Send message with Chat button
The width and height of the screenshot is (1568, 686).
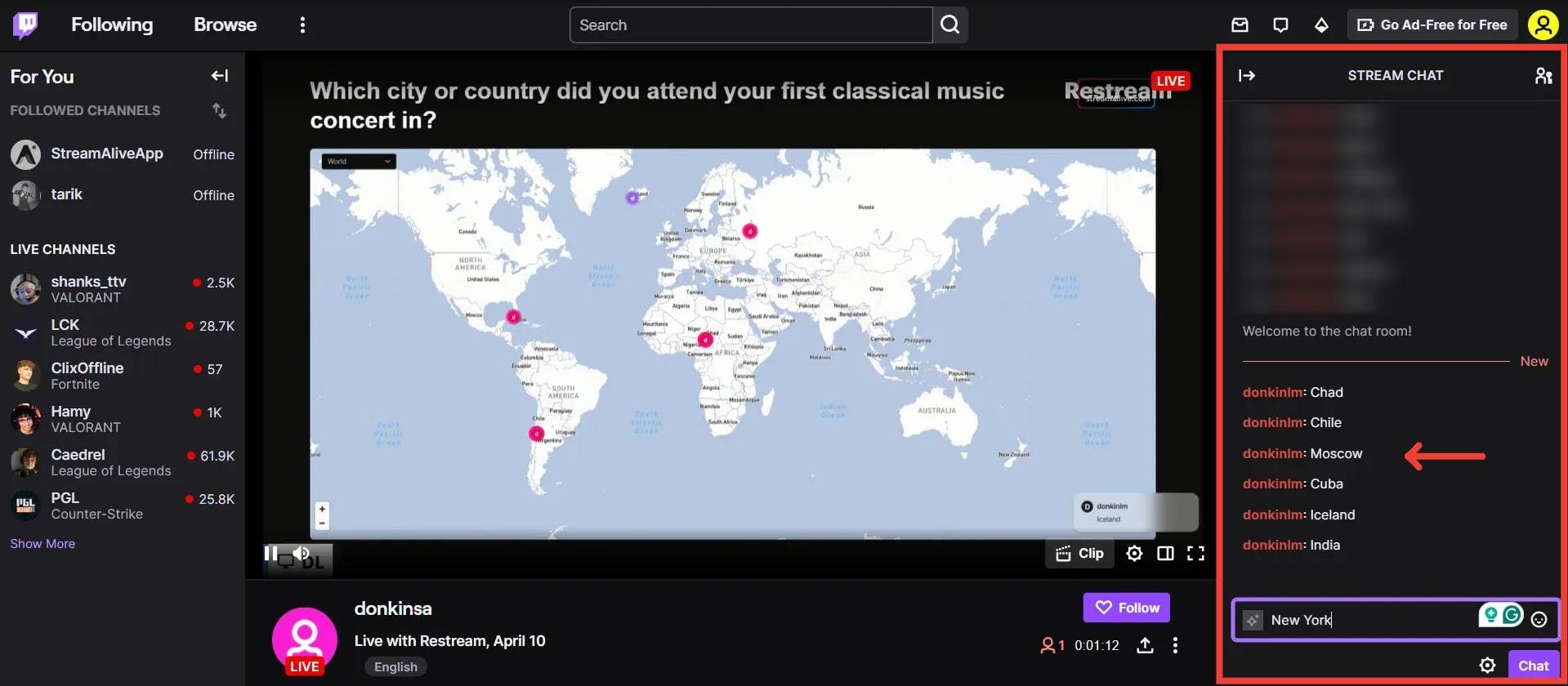click(x=1534, y=666)
